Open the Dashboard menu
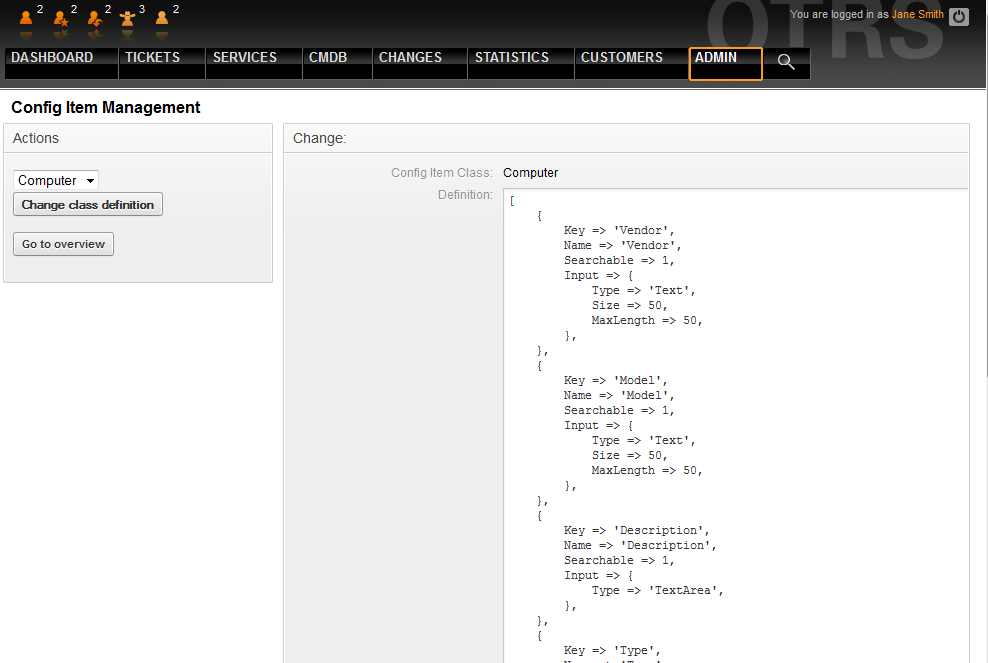988x663 pixels. pyautogui.click(x=52, y=58)
